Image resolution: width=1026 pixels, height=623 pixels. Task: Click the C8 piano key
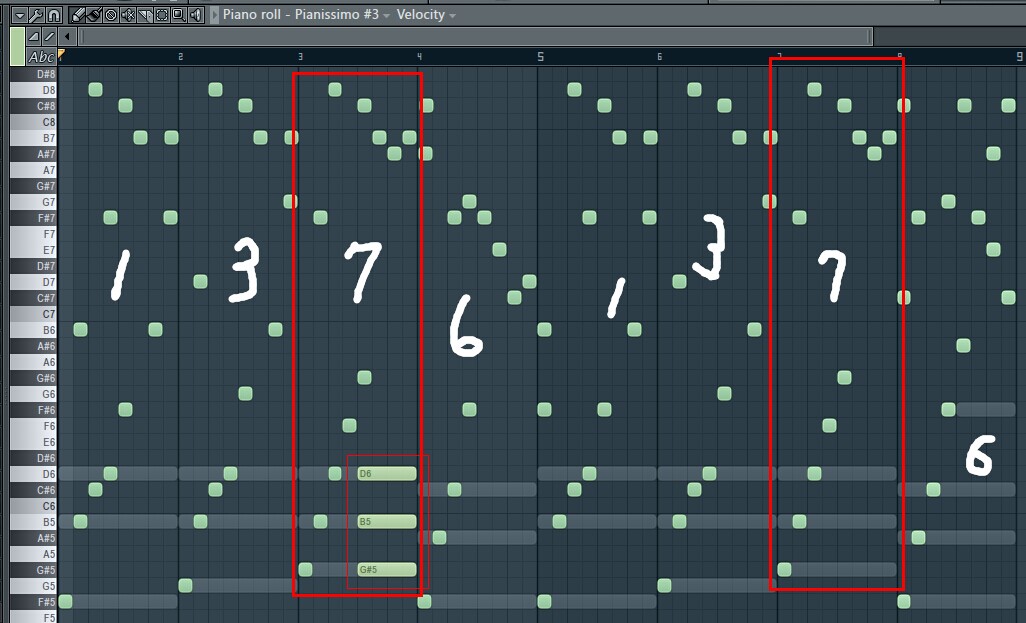tap(34, 122)
